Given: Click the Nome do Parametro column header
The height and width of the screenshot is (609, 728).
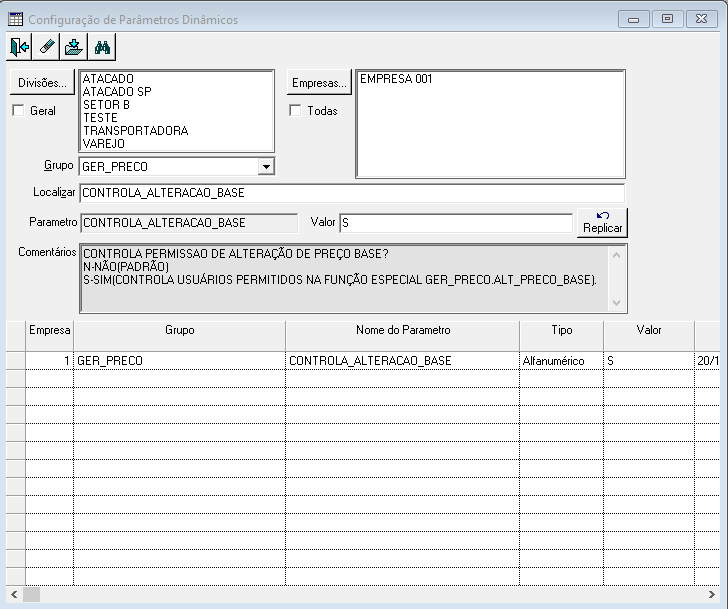Looking at the screenshot, I should tap(403, 336).
